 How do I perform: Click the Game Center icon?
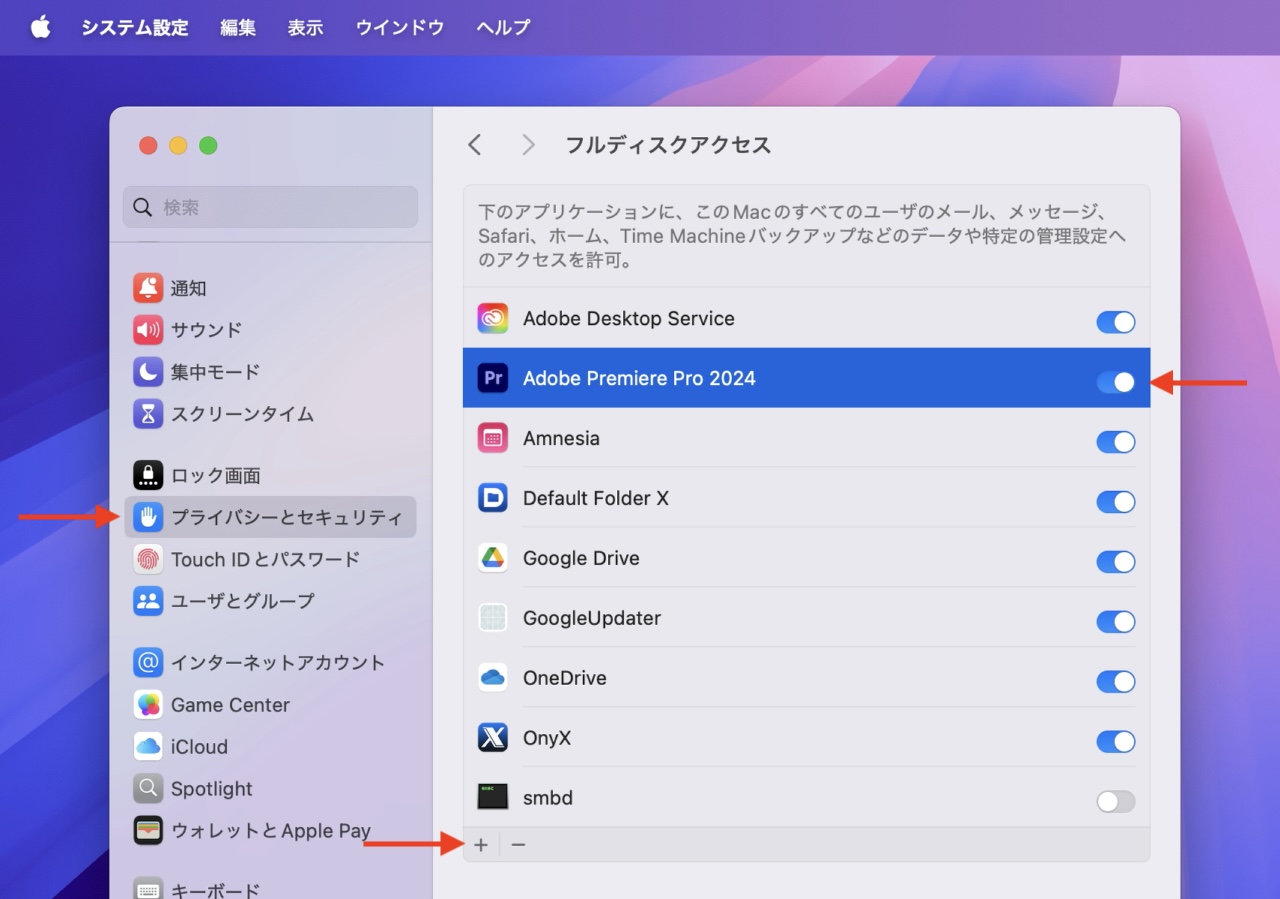tap(148, 704)
